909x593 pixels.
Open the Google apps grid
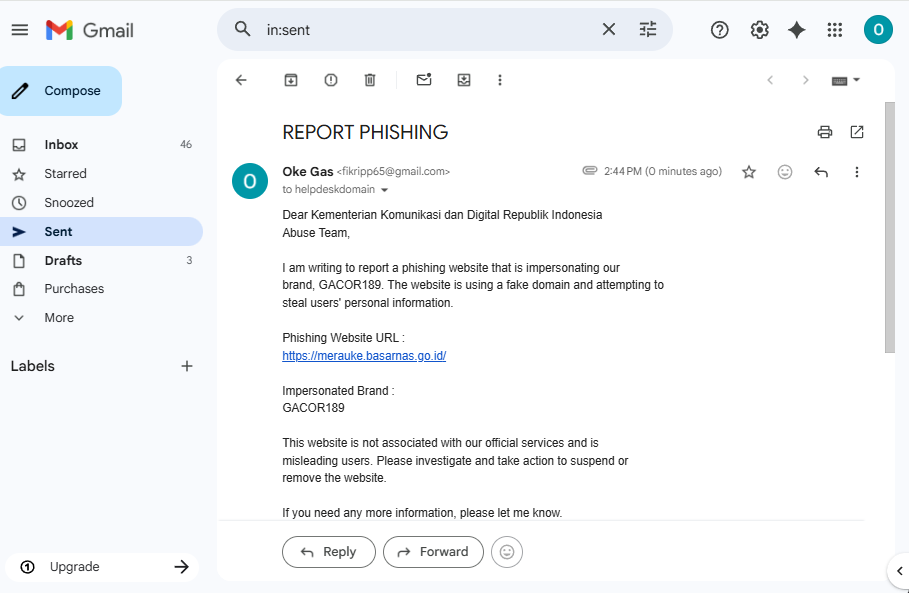[x=835, y=30]
